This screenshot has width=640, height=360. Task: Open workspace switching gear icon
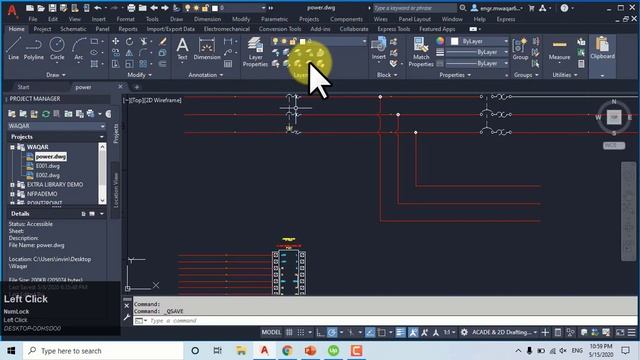464,333
